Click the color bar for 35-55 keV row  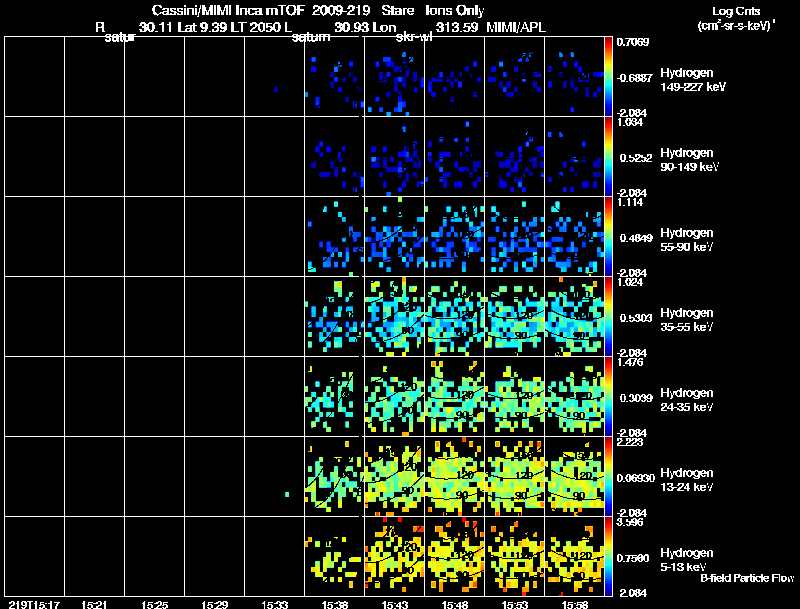click(x=608, y=316)
